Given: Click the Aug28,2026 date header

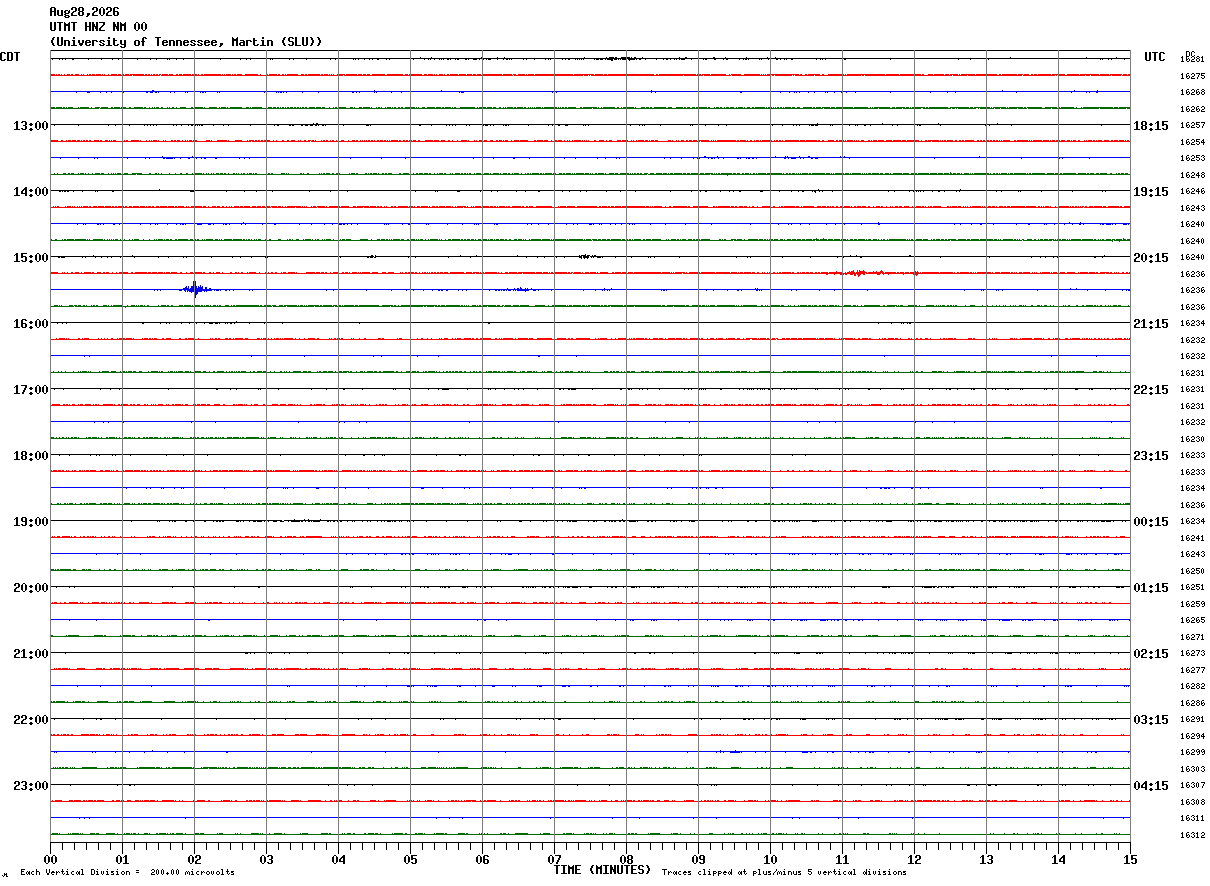Looking at the screenshot, I should 84,12.
